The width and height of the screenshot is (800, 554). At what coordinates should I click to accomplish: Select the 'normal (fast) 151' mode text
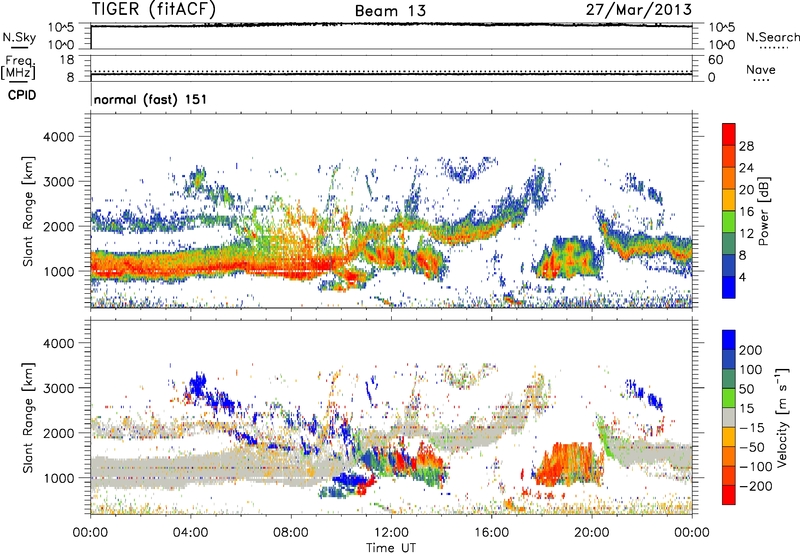(x=151, y=99)
